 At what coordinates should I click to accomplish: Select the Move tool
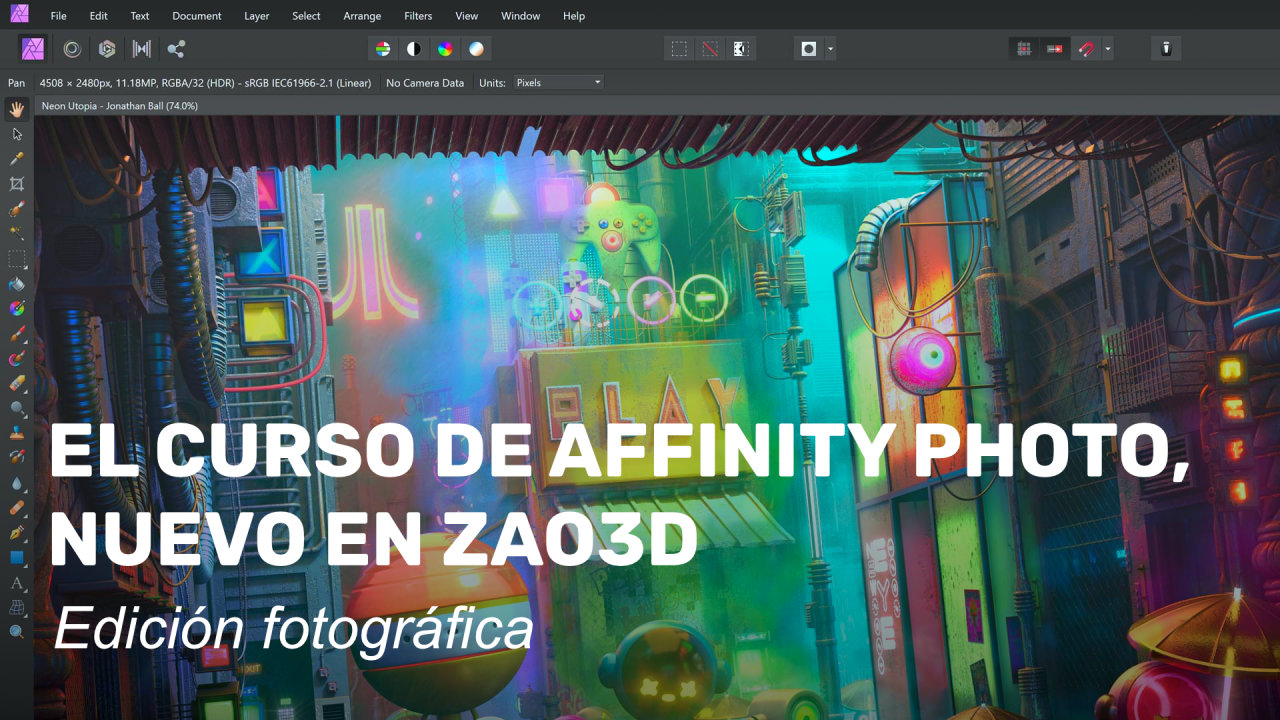[x=16, y=133]
